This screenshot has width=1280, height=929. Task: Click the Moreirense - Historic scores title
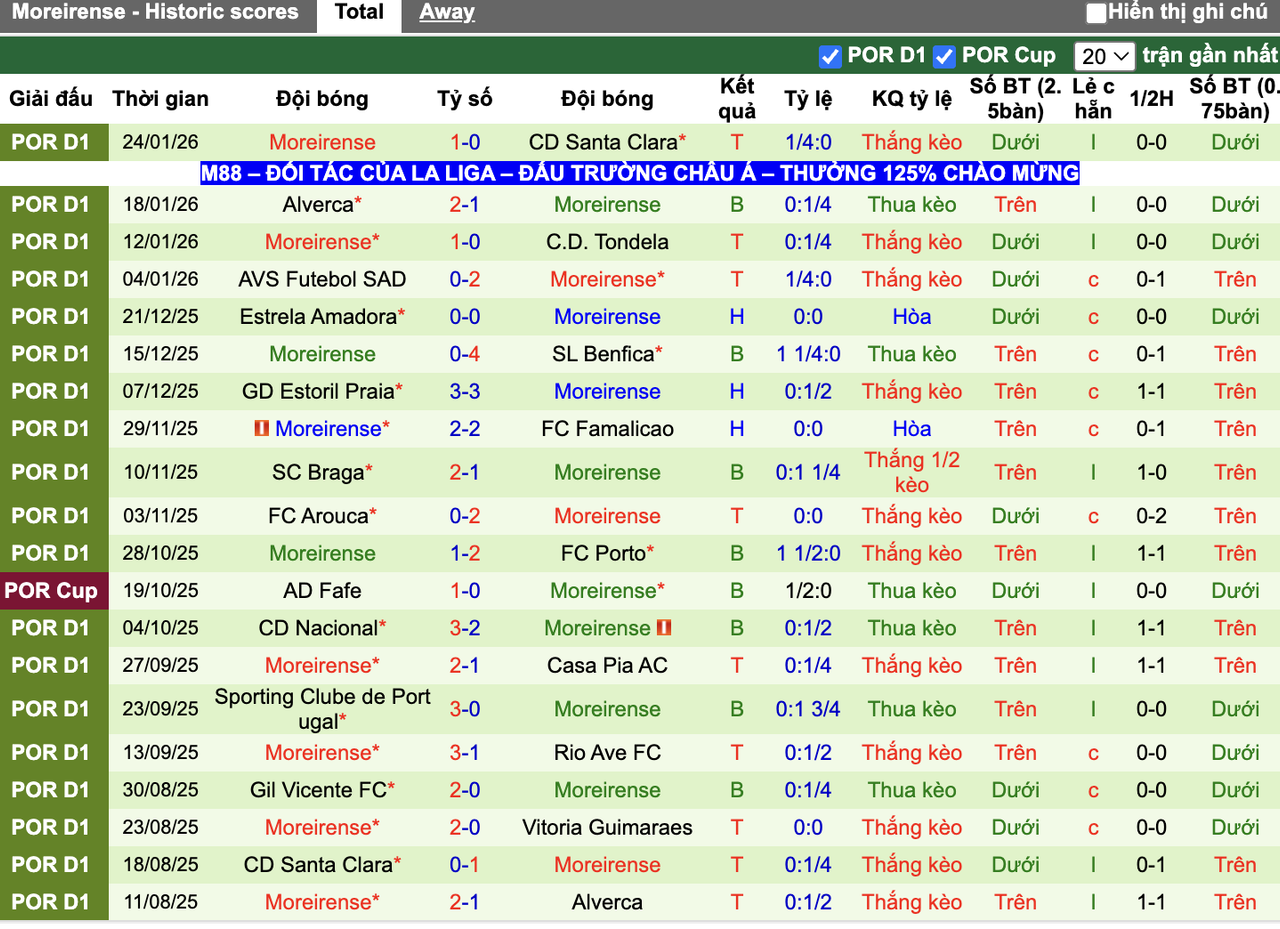coord(155,13)
